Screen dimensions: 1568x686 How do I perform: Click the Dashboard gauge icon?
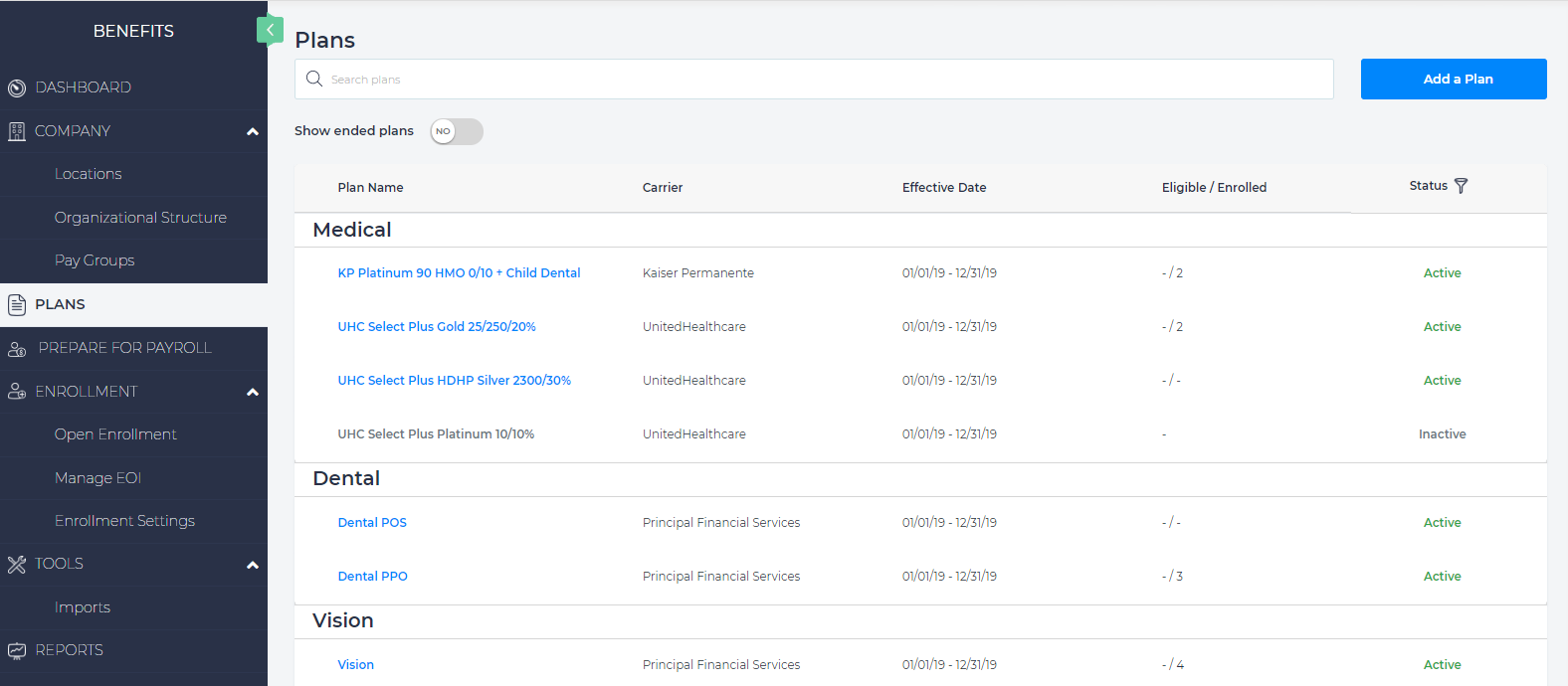[17, 87]
